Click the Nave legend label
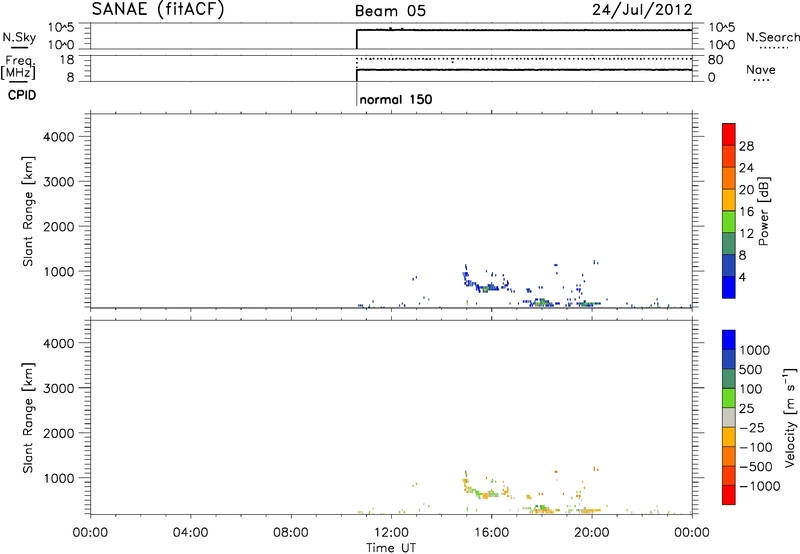The image size is (800, 554). tap(760, 69)
